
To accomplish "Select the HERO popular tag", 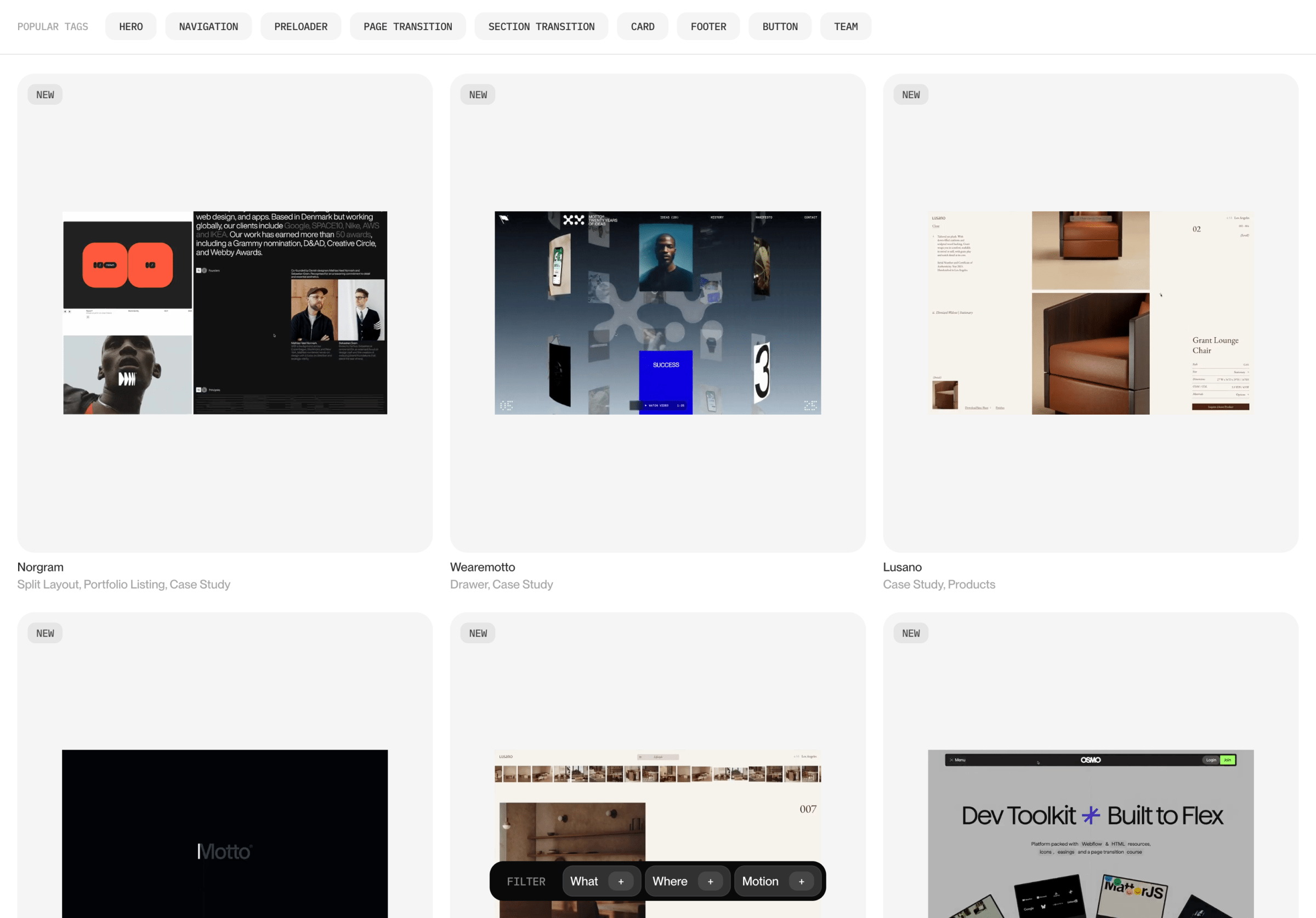I will click(131, 26).
